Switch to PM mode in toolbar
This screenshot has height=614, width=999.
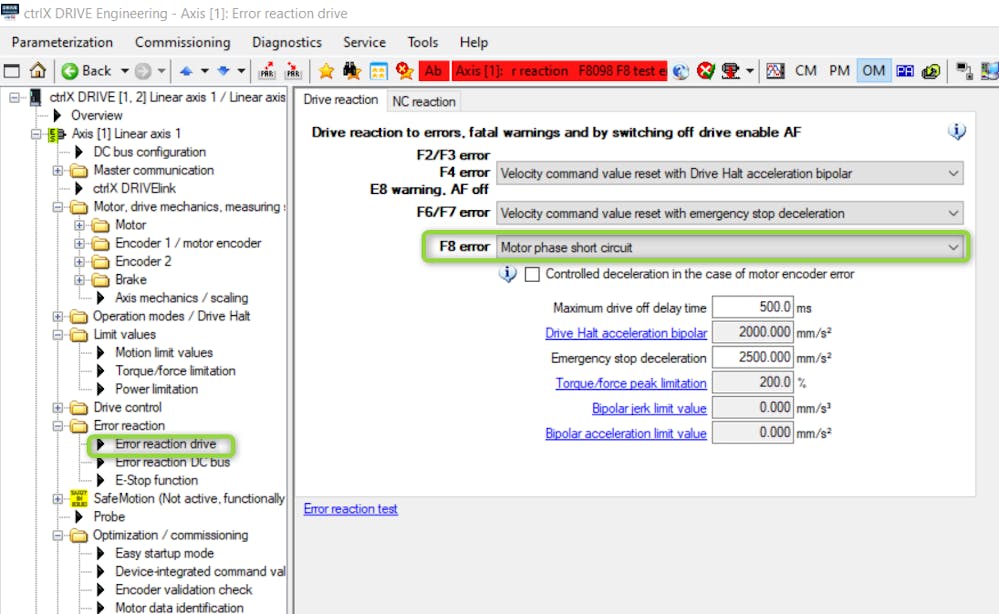pos(839,71)
